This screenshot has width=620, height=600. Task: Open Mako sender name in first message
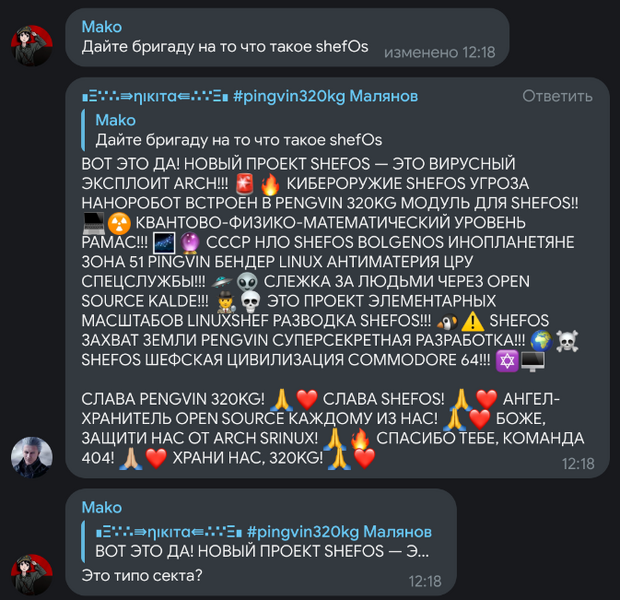(x=102, y=27)
